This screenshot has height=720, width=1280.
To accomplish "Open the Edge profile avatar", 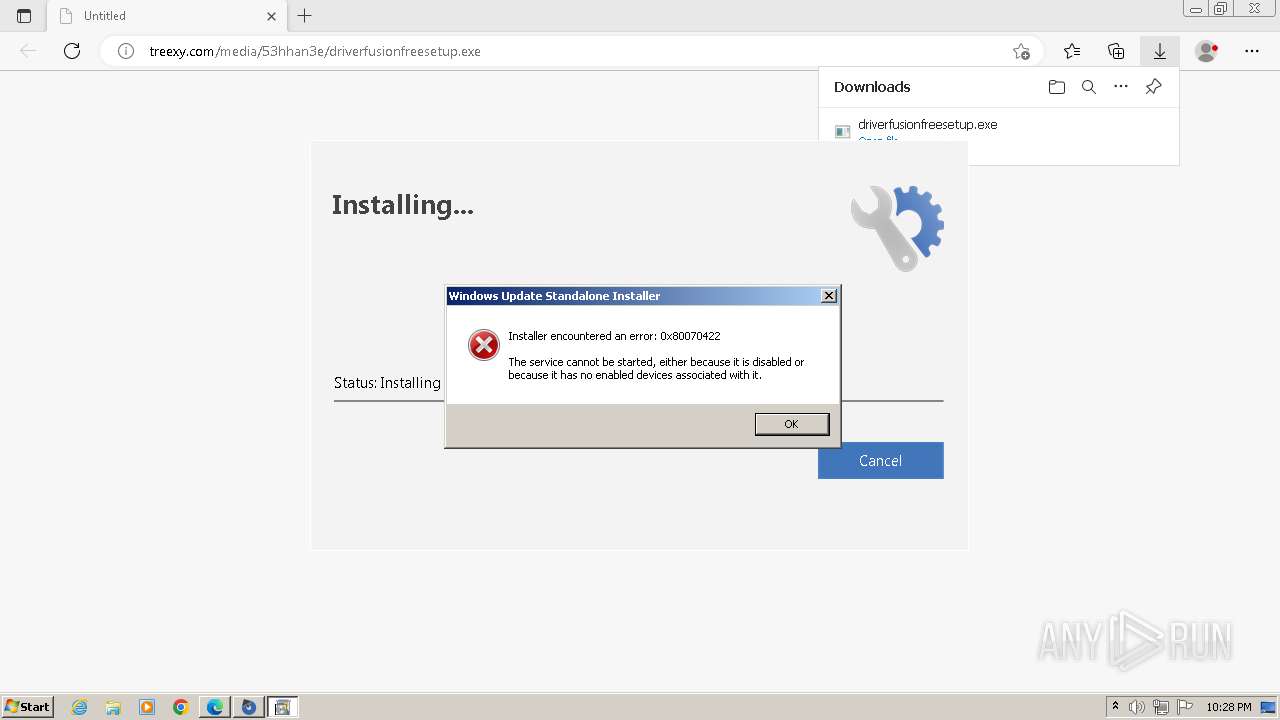I will pos(1207,51).
